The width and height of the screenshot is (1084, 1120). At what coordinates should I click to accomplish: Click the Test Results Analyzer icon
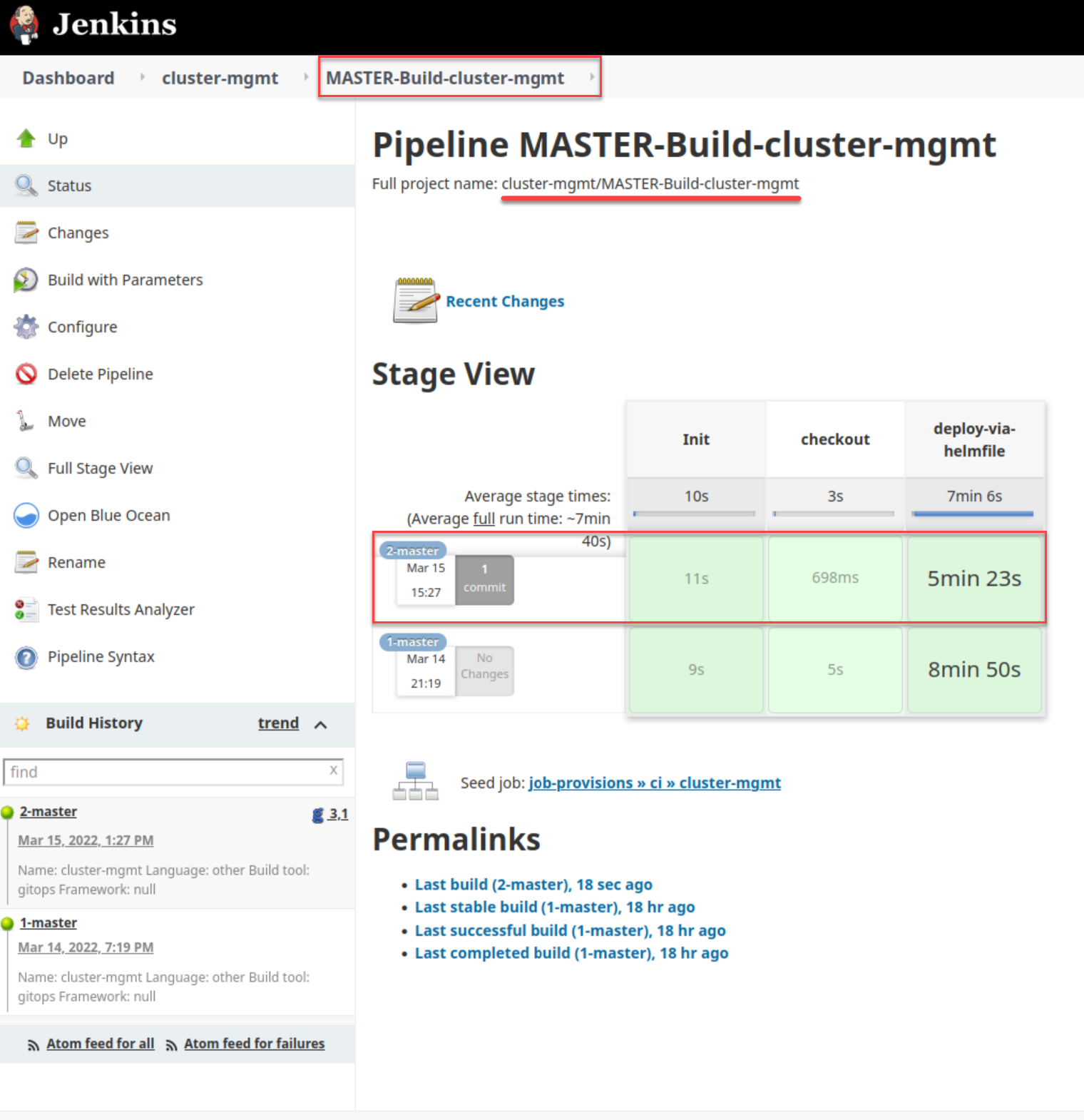click(26, 609)
